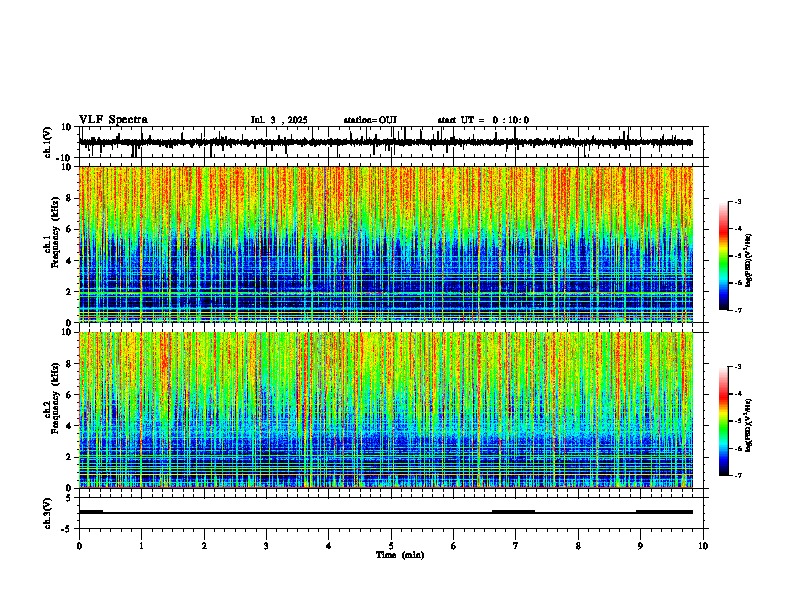The width and height of the screenshot is (792, 612).
Task: Click the "8" frequency tick on ch.1 spectrogram
Action: 70,198
